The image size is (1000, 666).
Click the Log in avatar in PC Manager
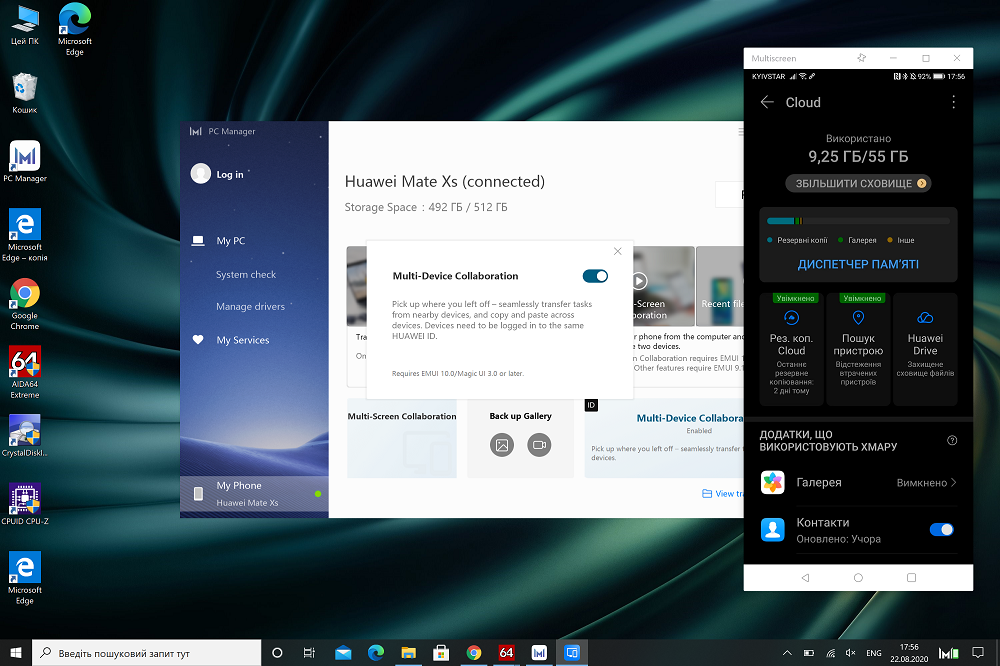[200, 174]
